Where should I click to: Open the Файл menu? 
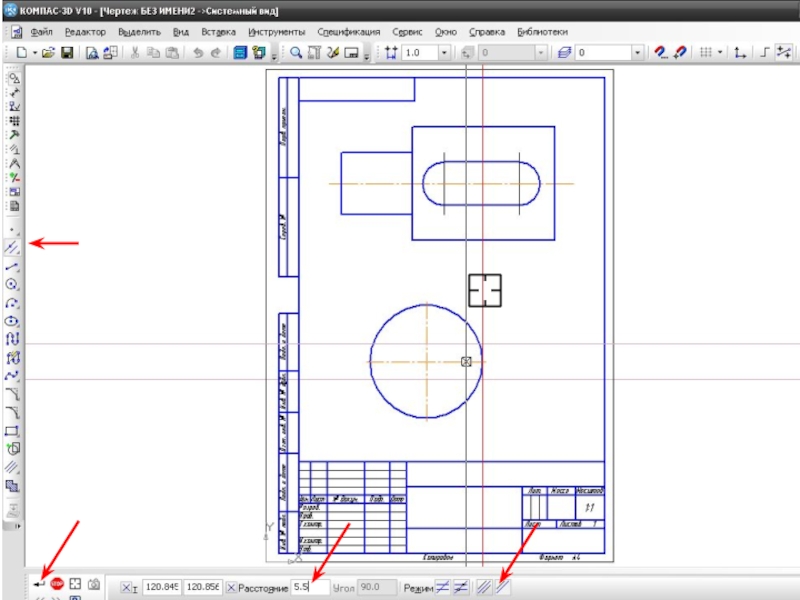click(x=41, y=31)
